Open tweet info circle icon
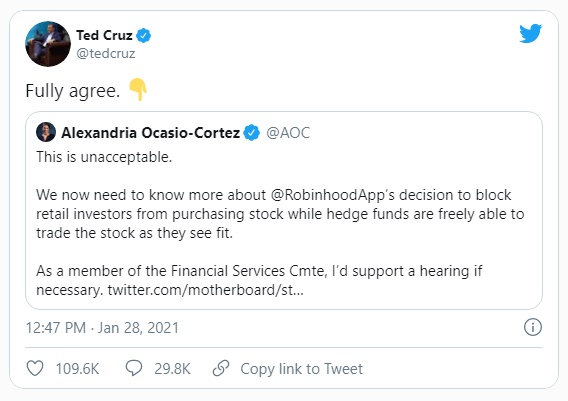 [x=532, y=327]
